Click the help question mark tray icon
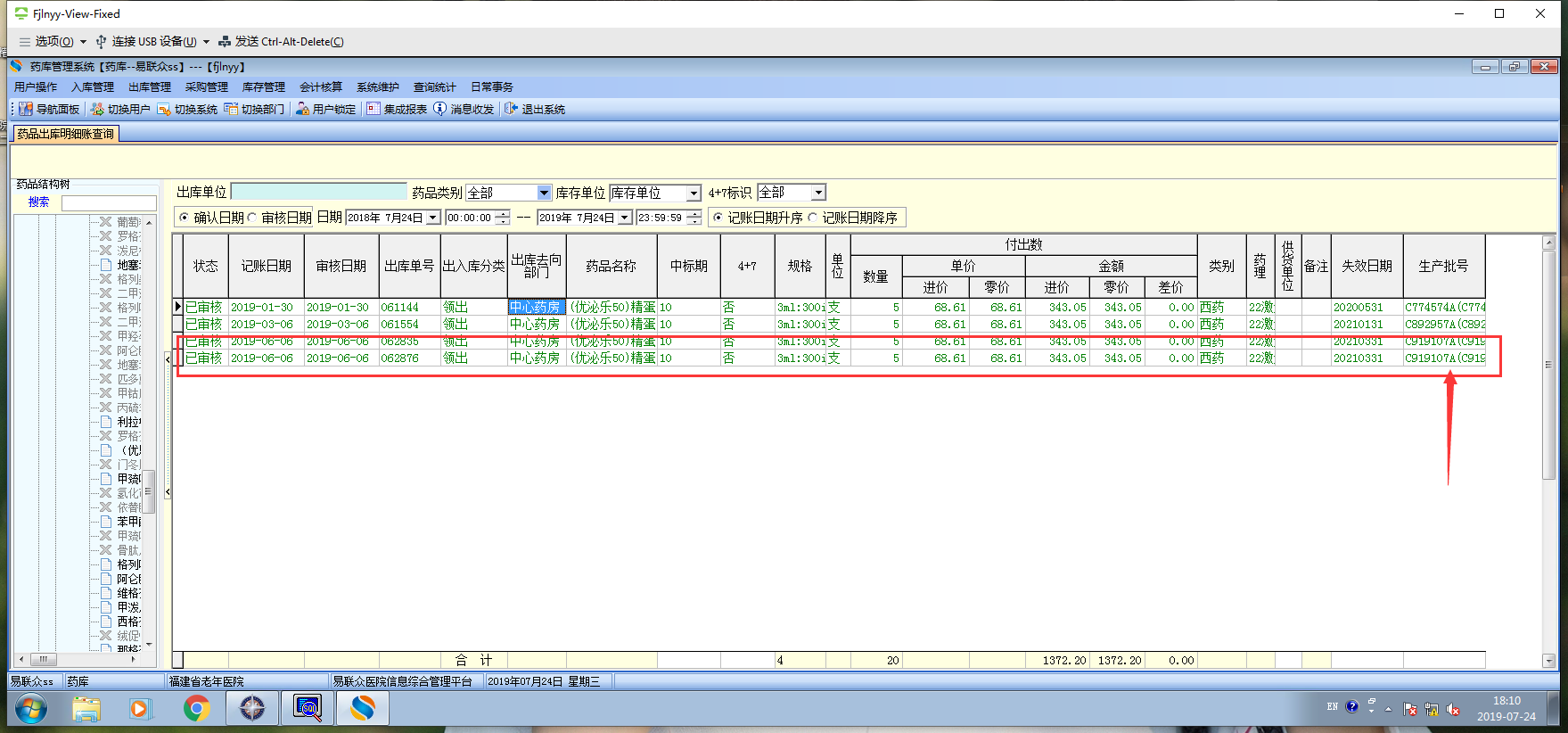 point(1352,707)
